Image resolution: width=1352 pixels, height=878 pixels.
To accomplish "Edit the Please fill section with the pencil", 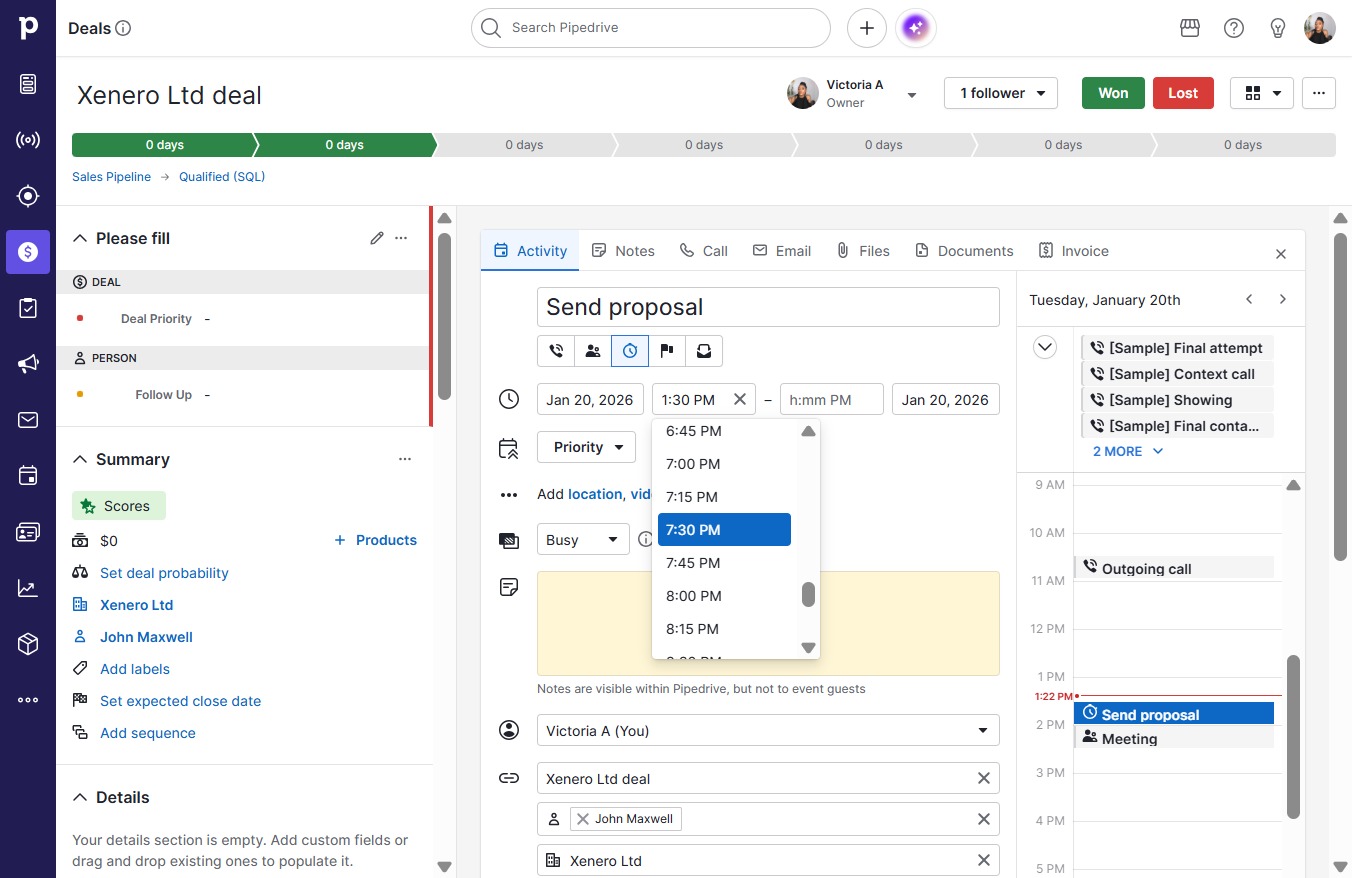I will 377,238.
